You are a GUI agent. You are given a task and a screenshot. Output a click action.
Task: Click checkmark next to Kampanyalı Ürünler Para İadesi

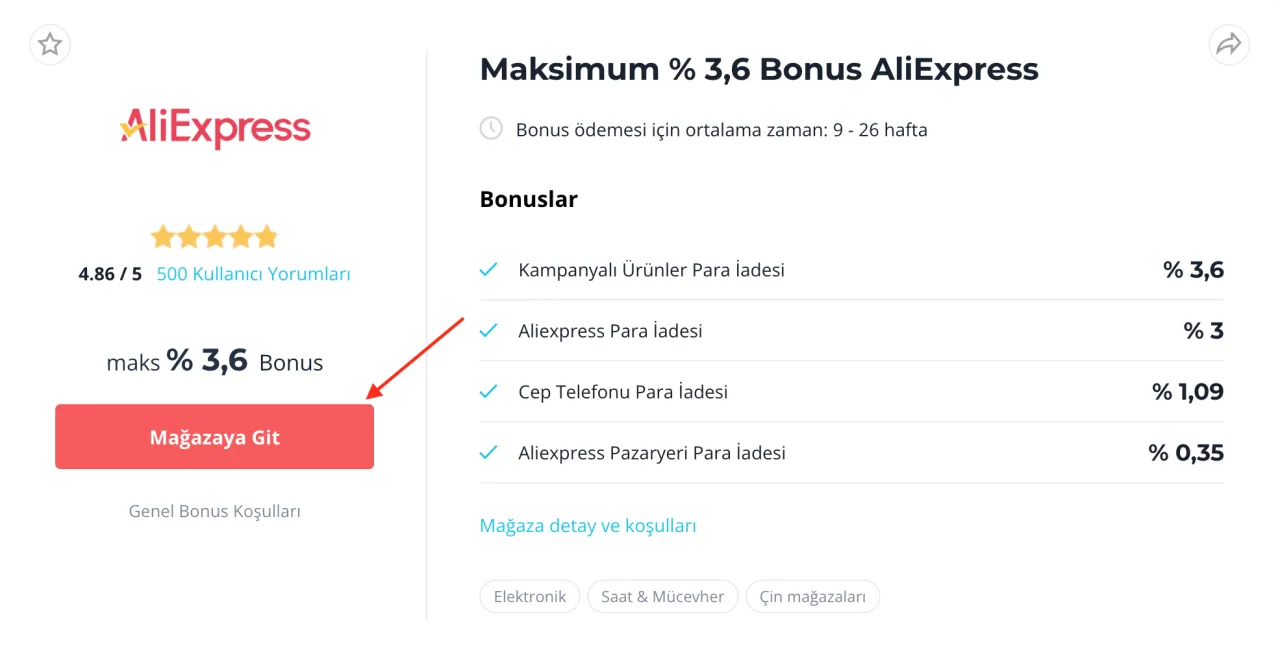489,270
